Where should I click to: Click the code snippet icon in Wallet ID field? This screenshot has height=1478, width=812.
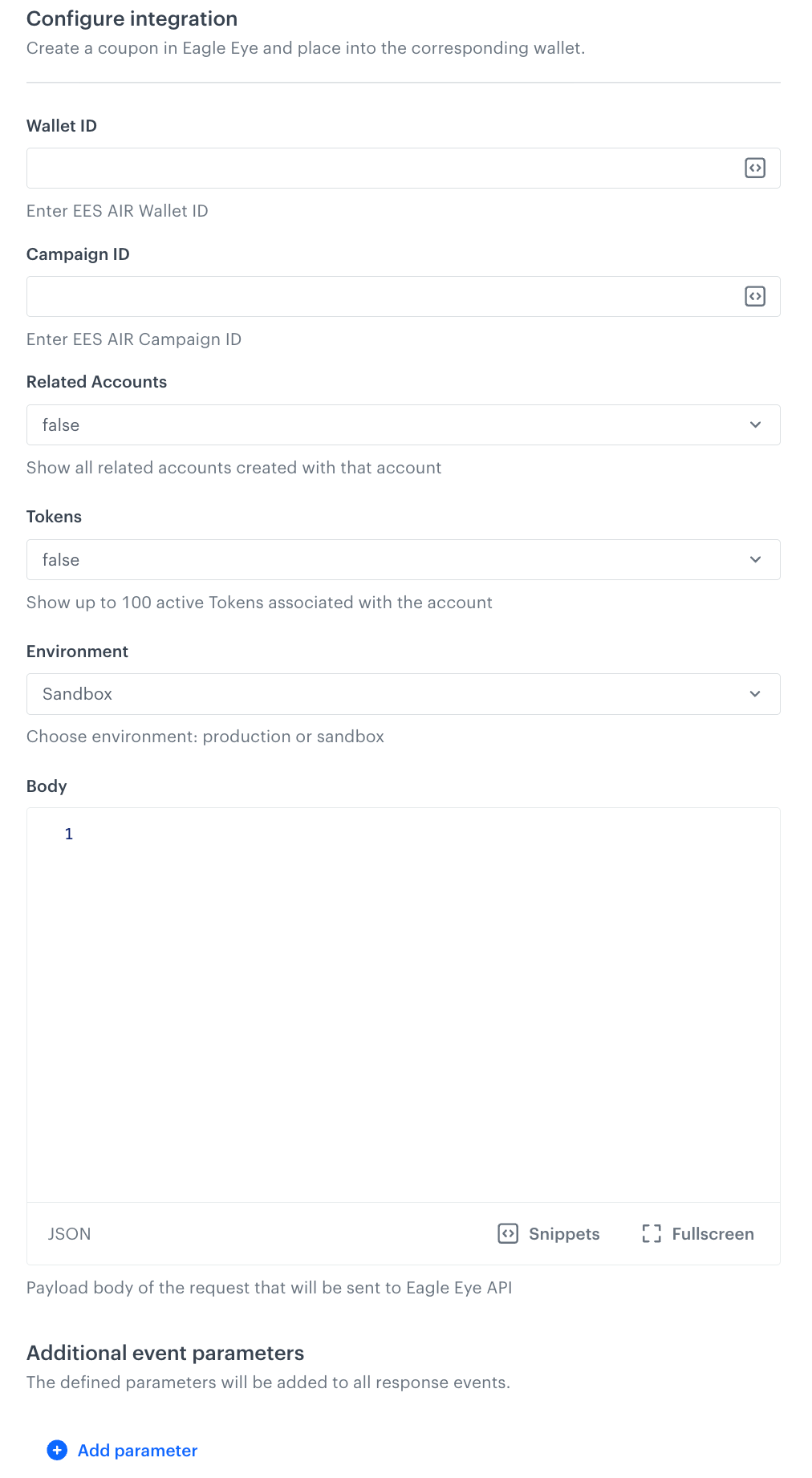click(x=754, y=168)
